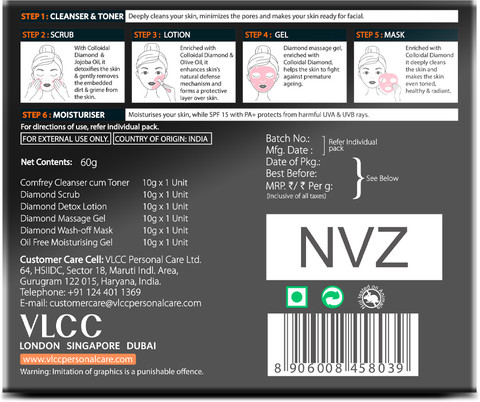Click the 'Telephone: +91 124 401 1369' line
Viewport: 480px width, 402px height.
80,292
